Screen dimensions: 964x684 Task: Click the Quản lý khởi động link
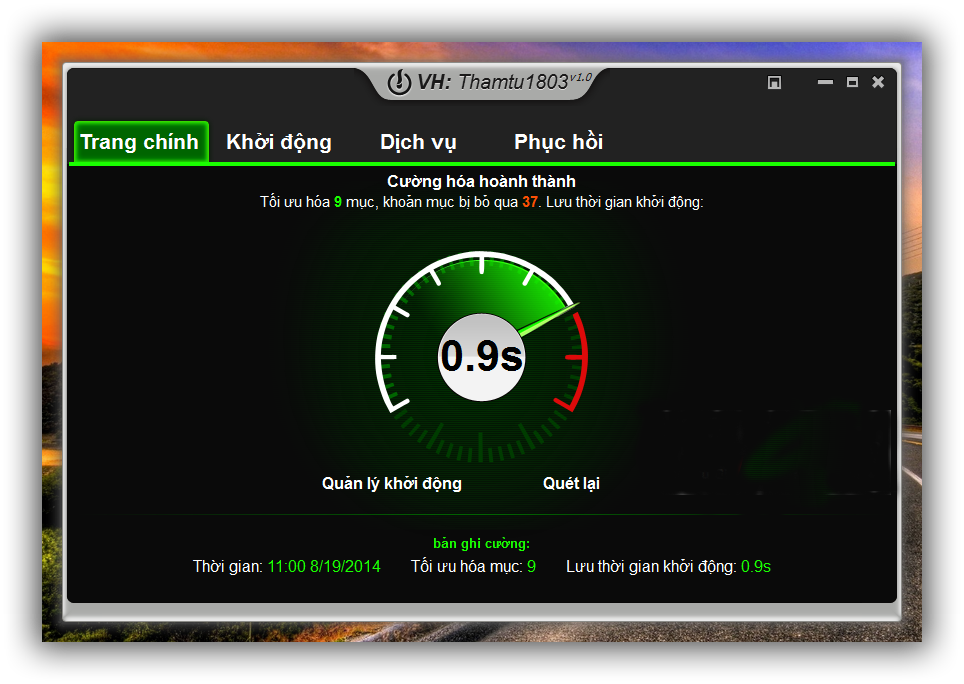coord(392,484)
